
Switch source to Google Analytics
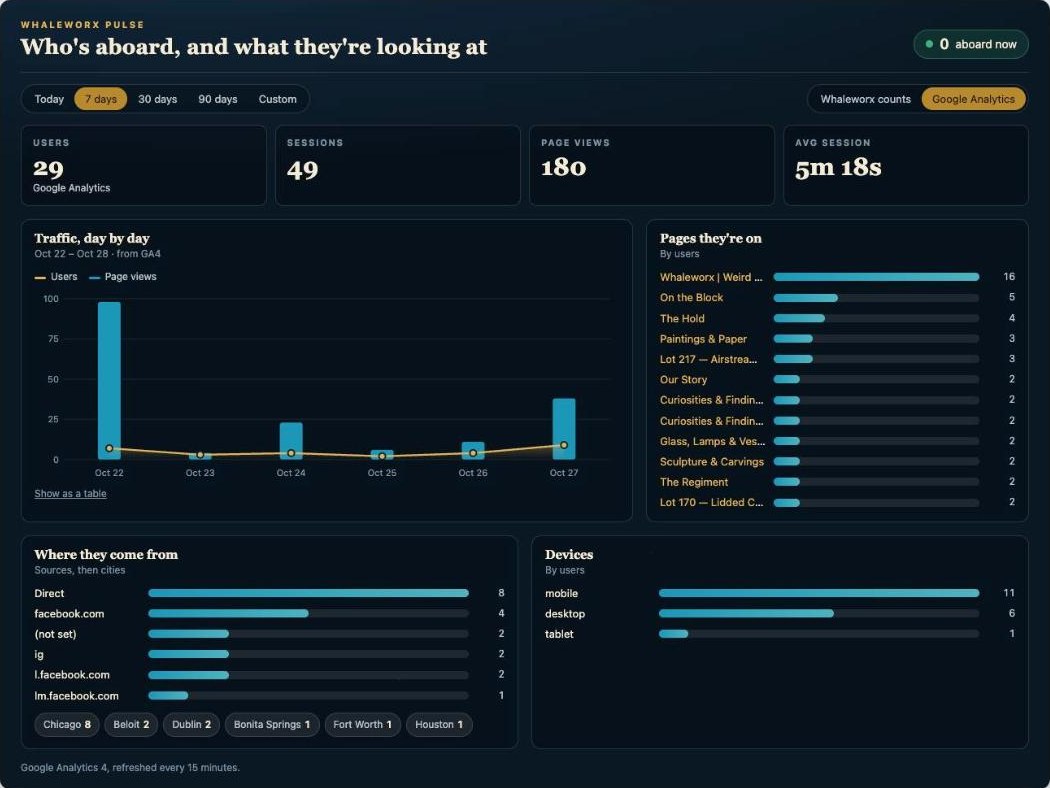tap(973, 99)
